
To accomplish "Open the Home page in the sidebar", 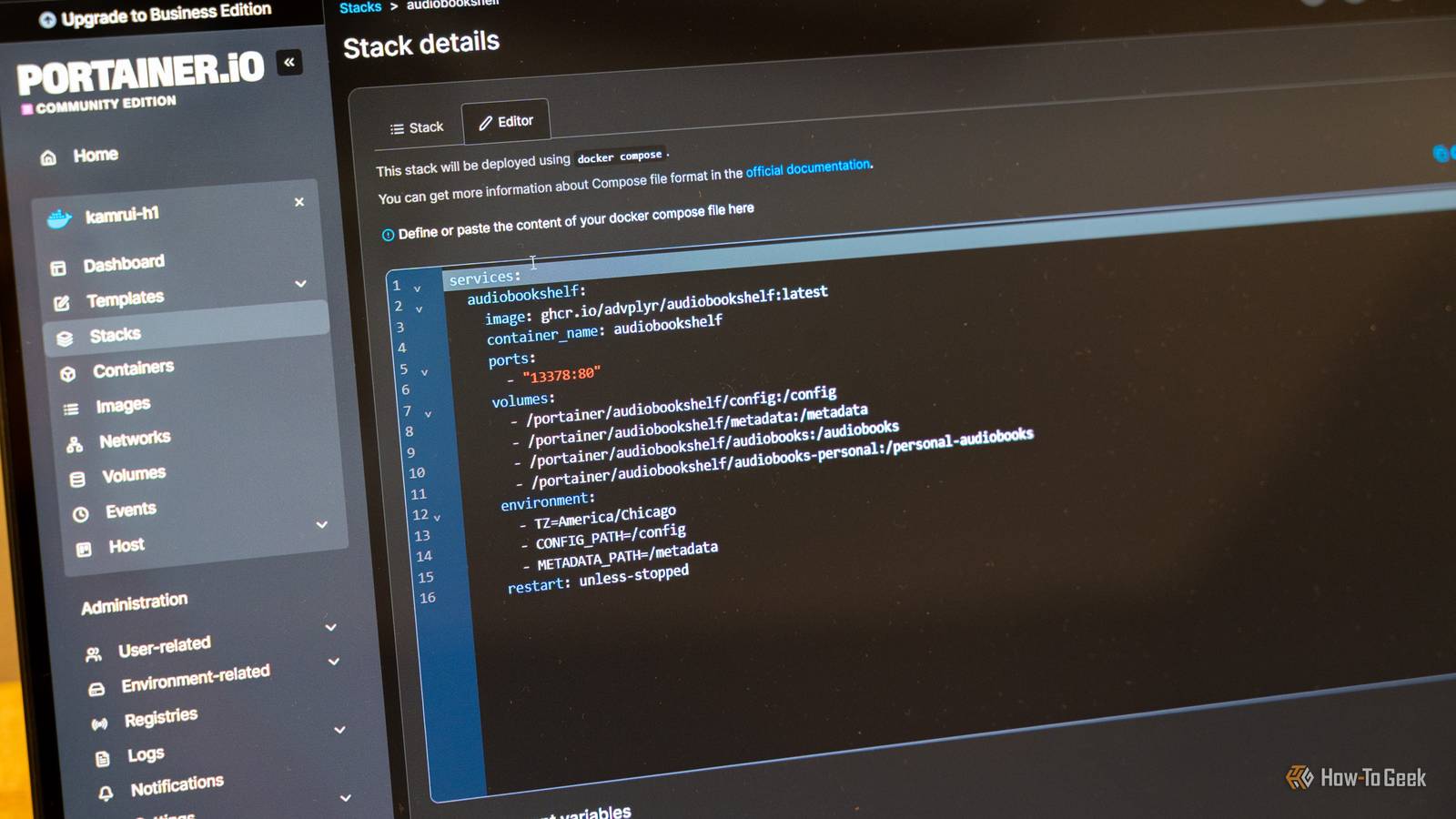I will [96, 155].
